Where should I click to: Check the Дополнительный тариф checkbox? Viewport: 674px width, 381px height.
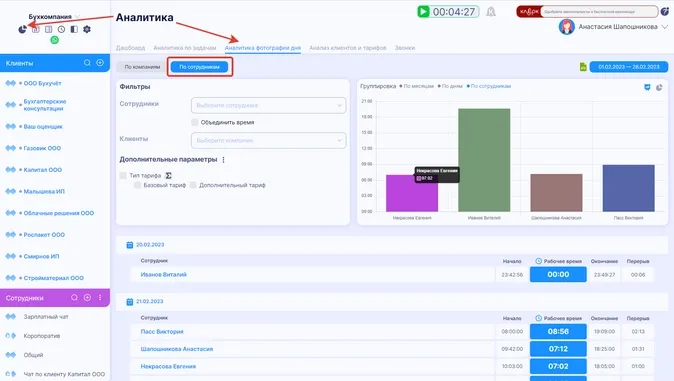click(193, 185)
